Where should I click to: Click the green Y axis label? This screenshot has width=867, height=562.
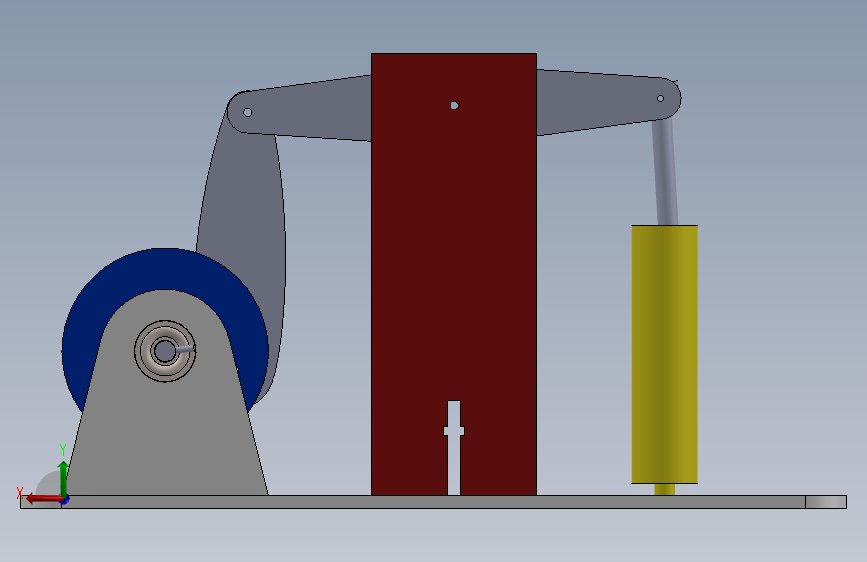click(x=63, y=450)
